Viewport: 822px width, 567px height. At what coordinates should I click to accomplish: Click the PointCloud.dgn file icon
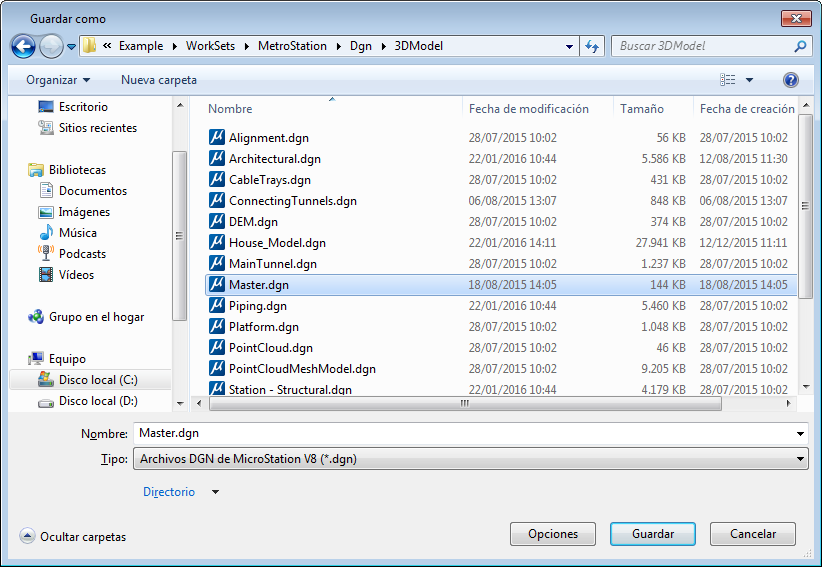[x=217, y=347]
